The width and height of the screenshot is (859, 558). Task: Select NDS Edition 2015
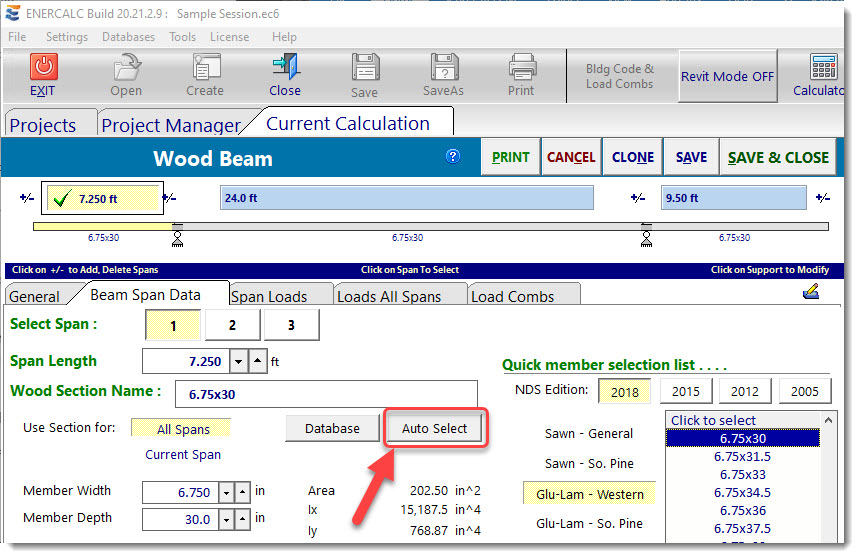click(x=685, y=391)
